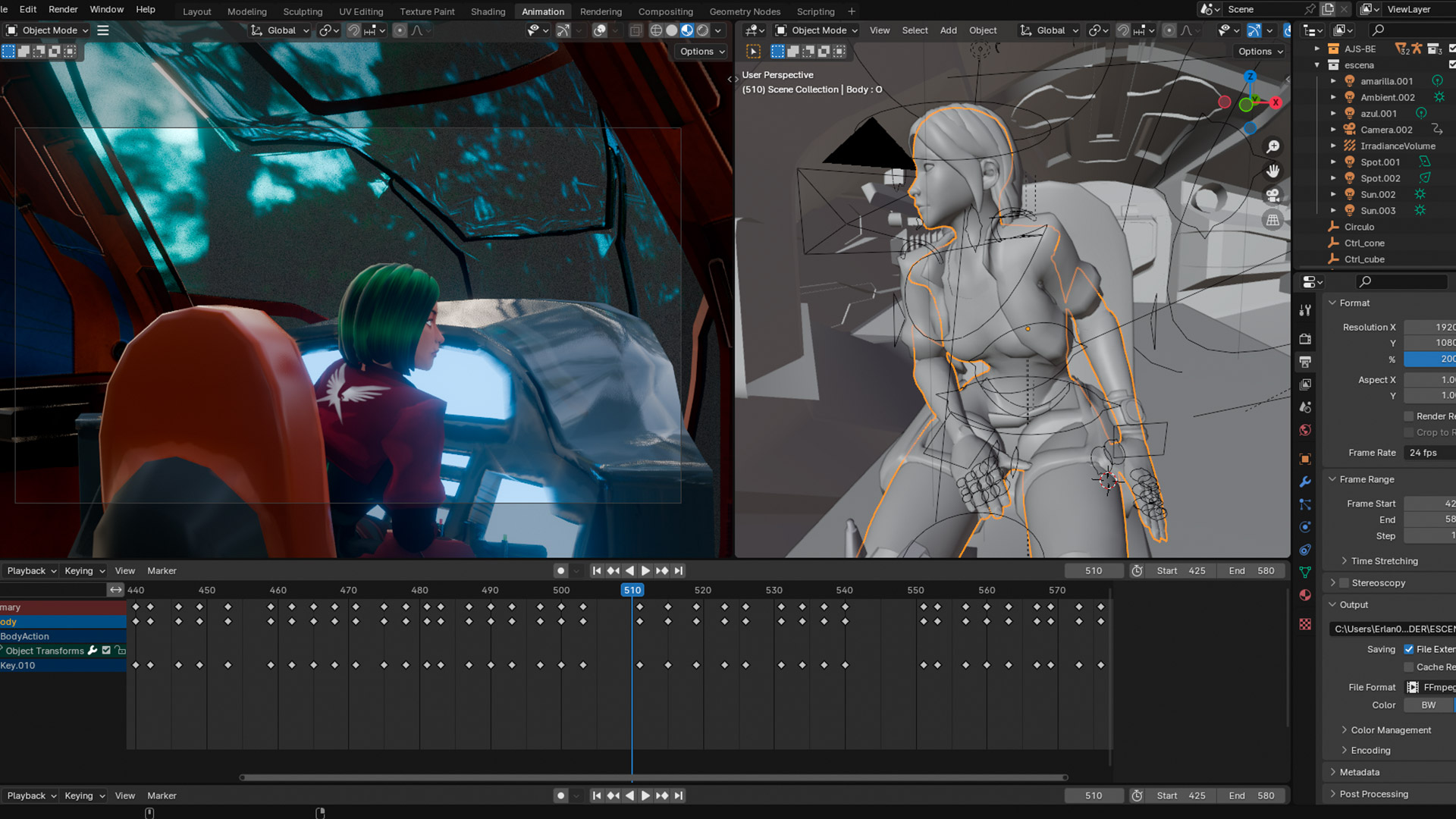This screenshot has height=819, width=1456.
Task: Click the red X axis gizmo
Action: point(1276,102)
